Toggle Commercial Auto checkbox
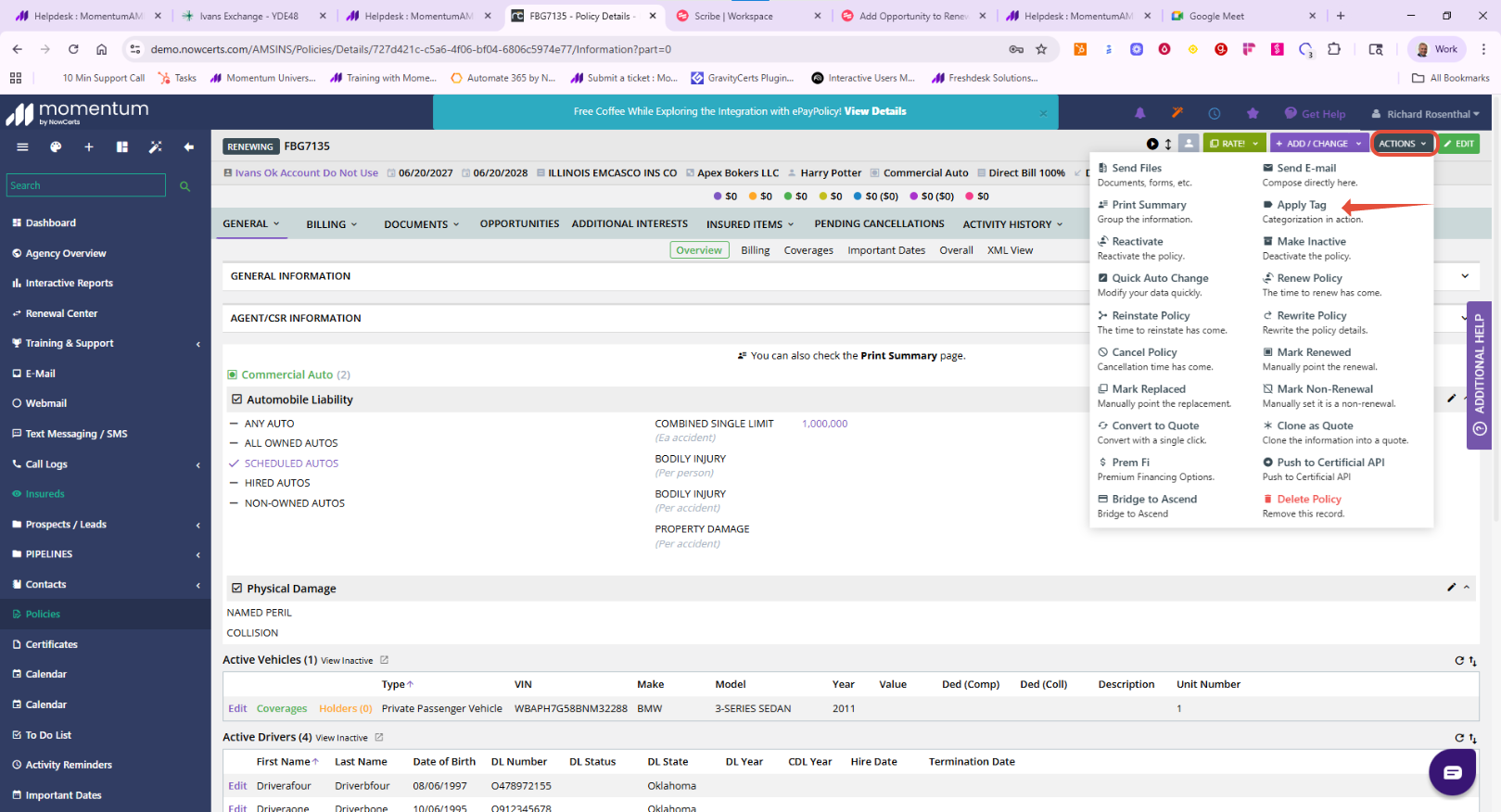This screenshot has width=1501, height=812. pos(232,374)
